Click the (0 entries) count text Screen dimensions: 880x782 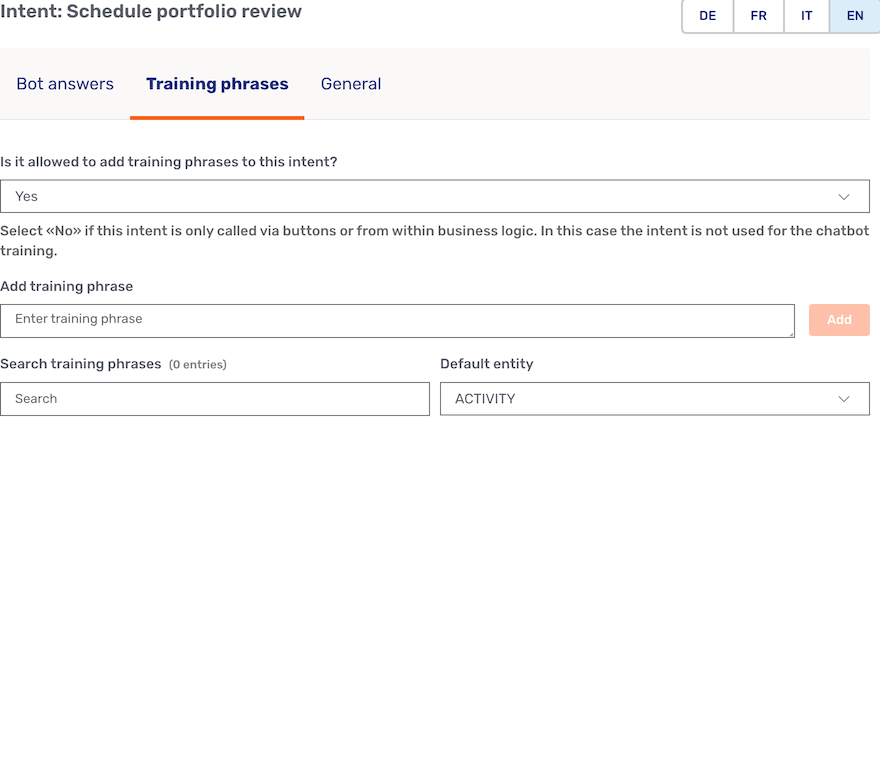click(x=198, y=365)
